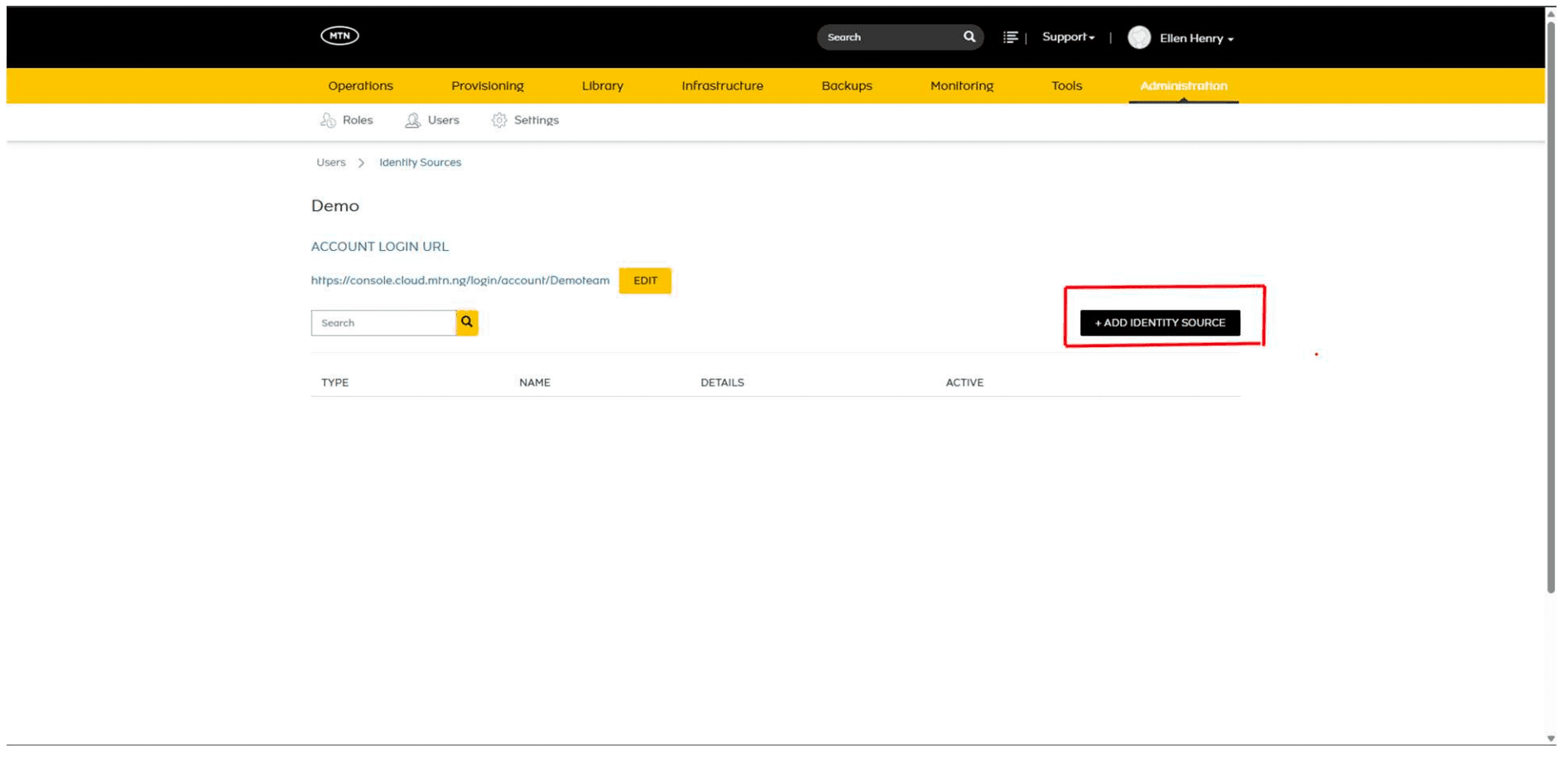
Task: Open the activity list icon in header
Action: tap(1010, 37)
